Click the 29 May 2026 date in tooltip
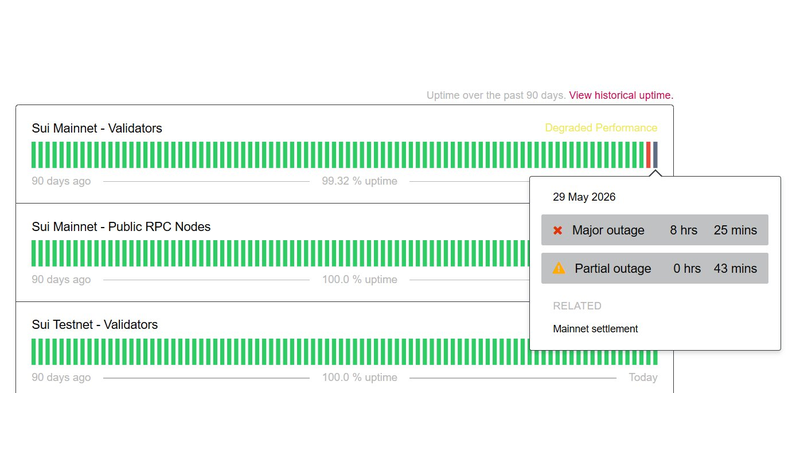 point(584,197)
